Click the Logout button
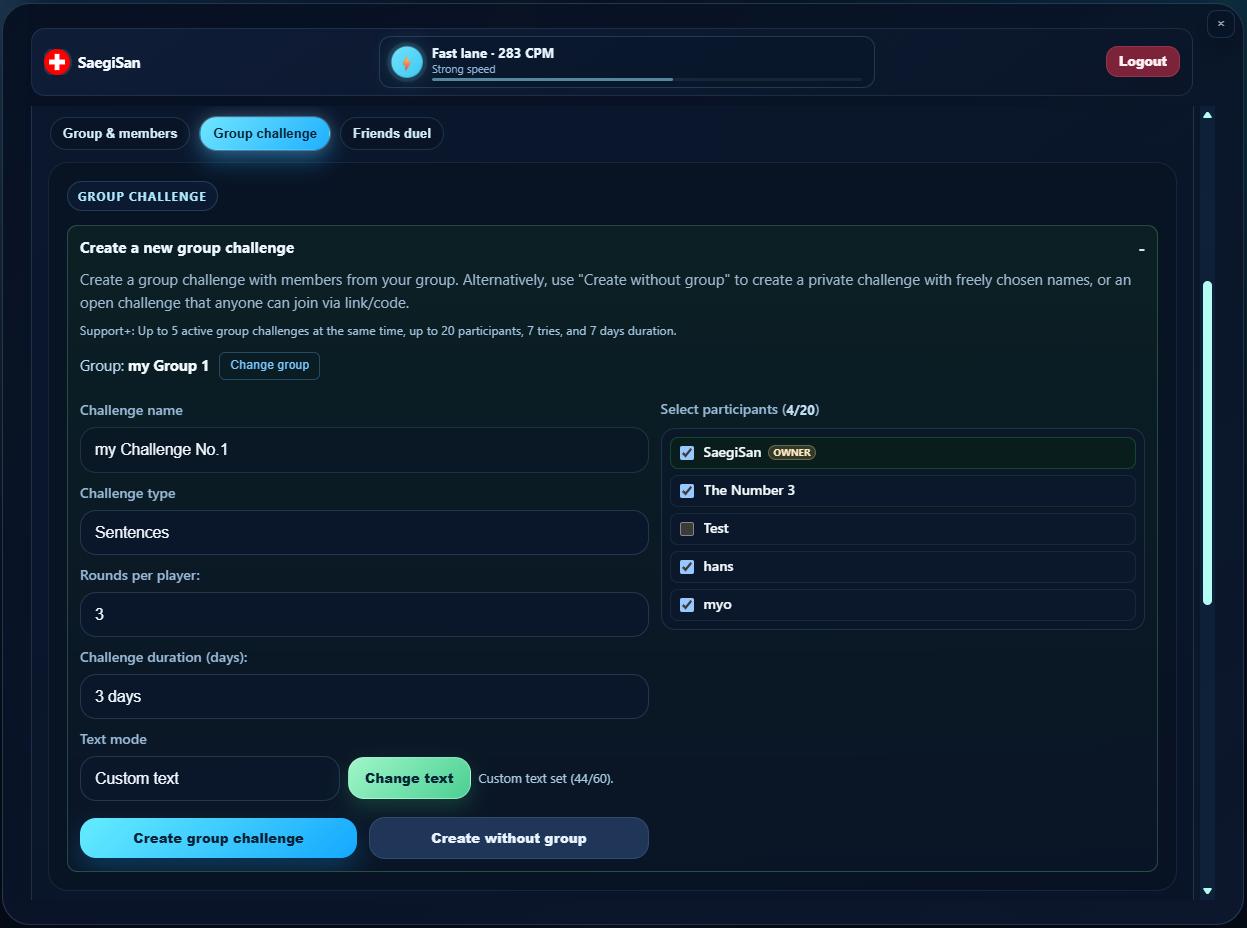 (1143, 62)
